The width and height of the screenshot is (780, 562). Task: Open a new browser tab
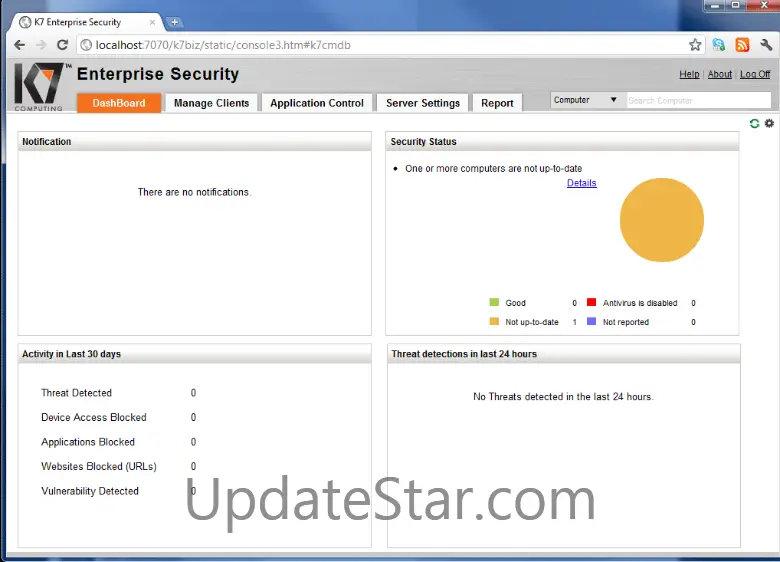click(175, 22)
